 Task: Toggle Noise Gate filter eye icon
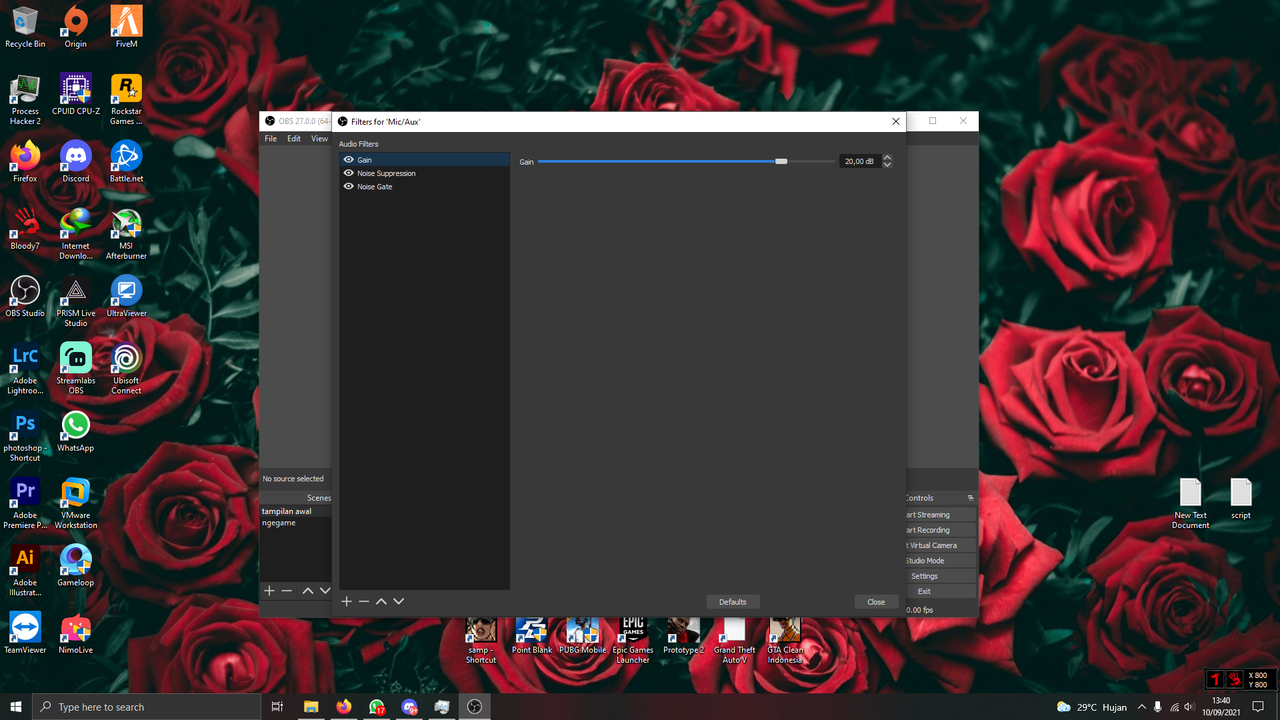click(348, 187)
